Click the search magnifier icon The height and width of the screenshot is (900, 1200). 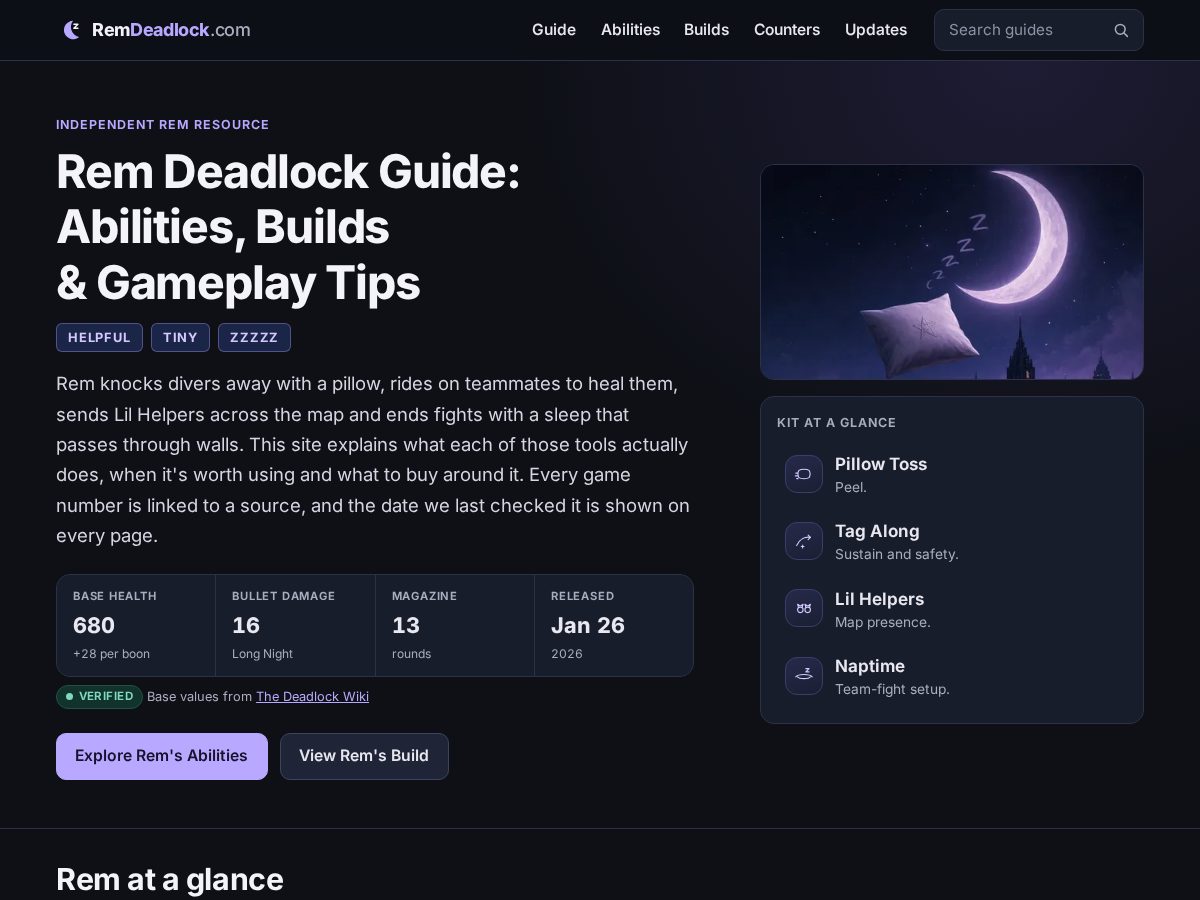click(x=1121, y=30)
